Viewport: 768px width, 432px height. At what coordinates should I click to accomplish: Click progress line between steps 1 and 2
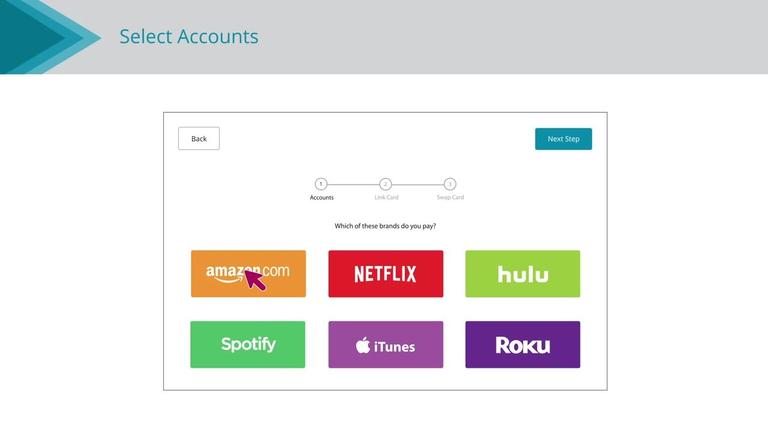(353, 184)
